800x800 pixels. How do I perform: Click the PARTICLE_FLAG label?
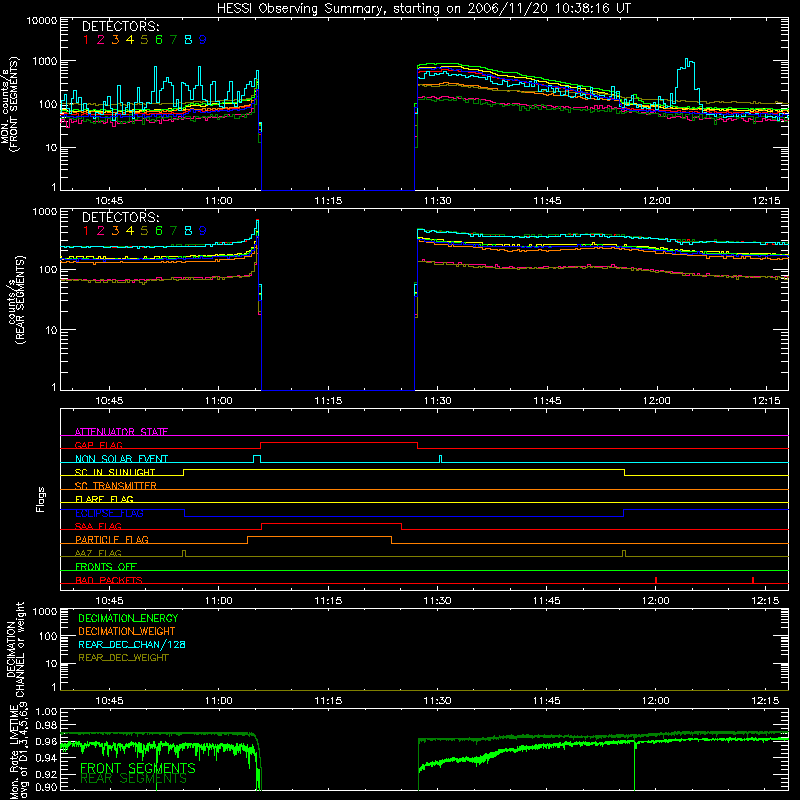pos(112,539)
